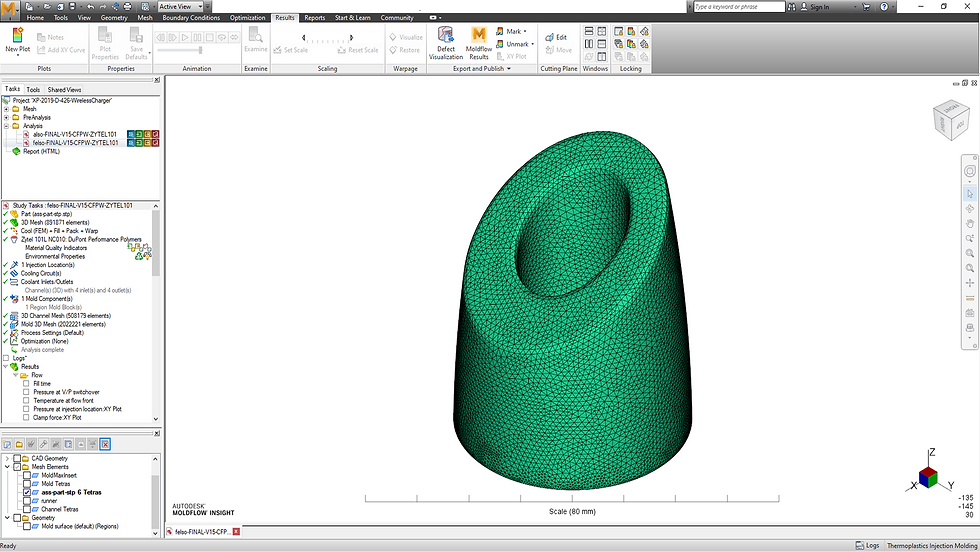Click the delete layer red X icon
Screen dimensions: 980x552
[x=105, y=444]
